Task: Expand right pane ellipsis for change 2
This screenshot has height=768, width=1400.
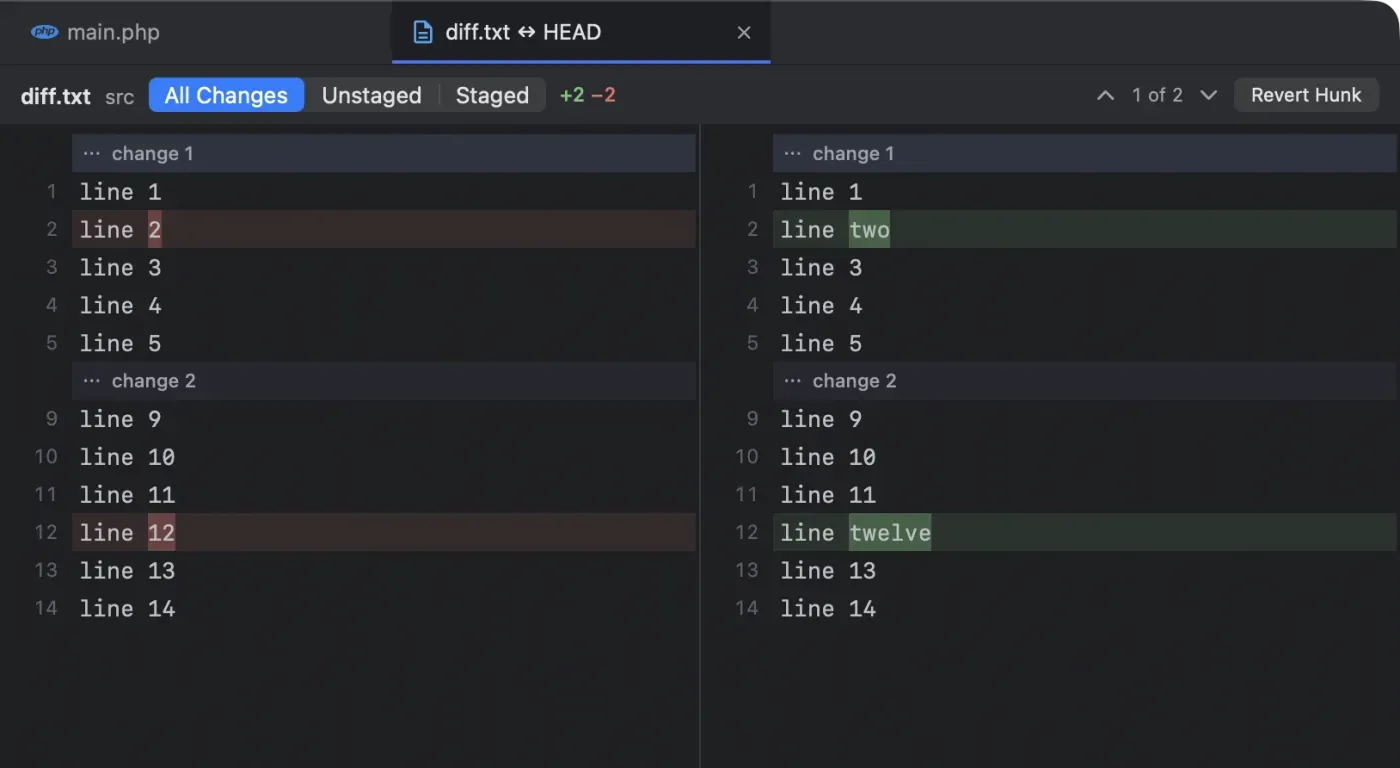Action: point(793,382)
